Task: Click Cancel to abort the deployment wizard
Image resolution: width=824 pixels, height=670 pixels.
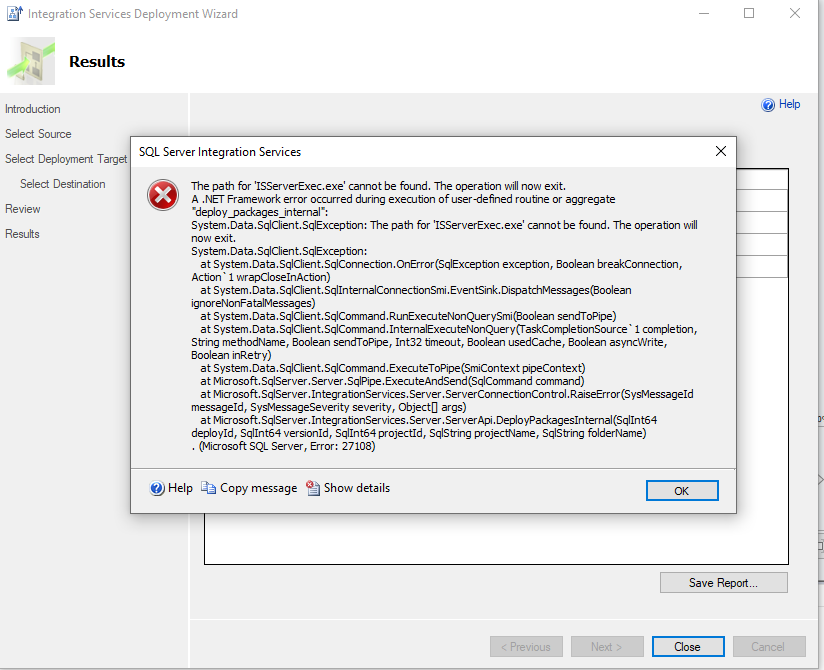Action: (x=769, y=646)
